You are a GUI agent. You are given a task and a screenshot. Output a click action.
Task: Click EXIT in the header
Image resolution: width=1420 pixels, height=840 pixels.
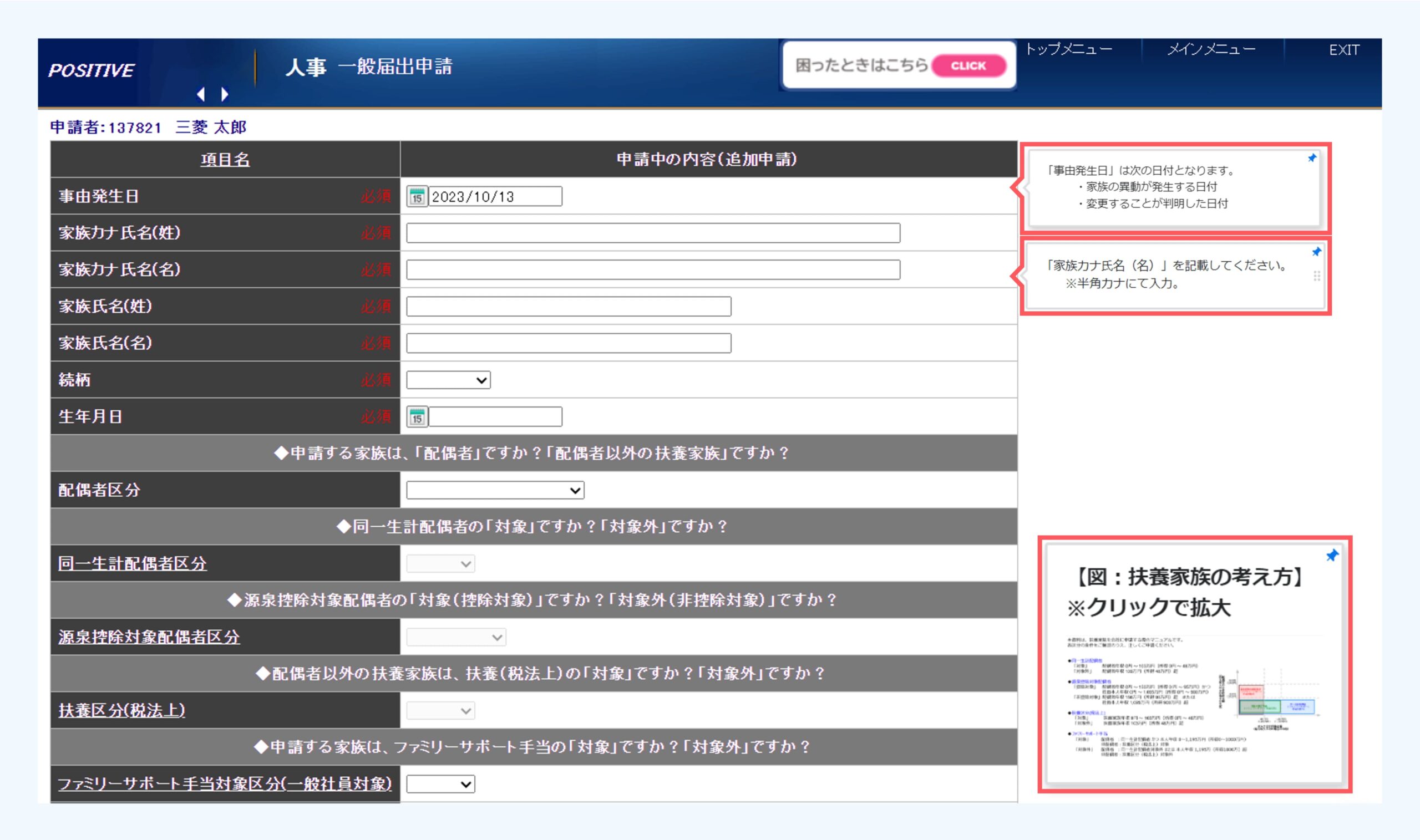click(1343, 50)
